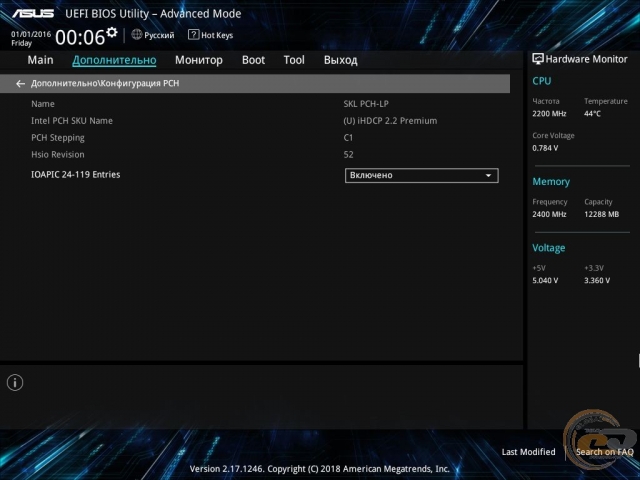
Task: Click the 44°C temperature value
Action: click(x=592, y=113)
